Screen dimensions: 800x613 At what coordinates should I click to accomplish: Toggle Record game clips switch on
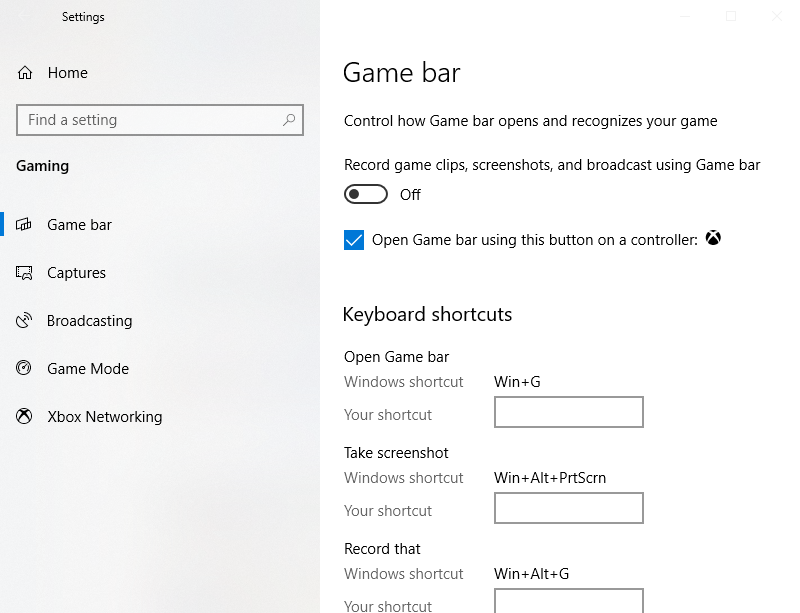click(365, 194)
